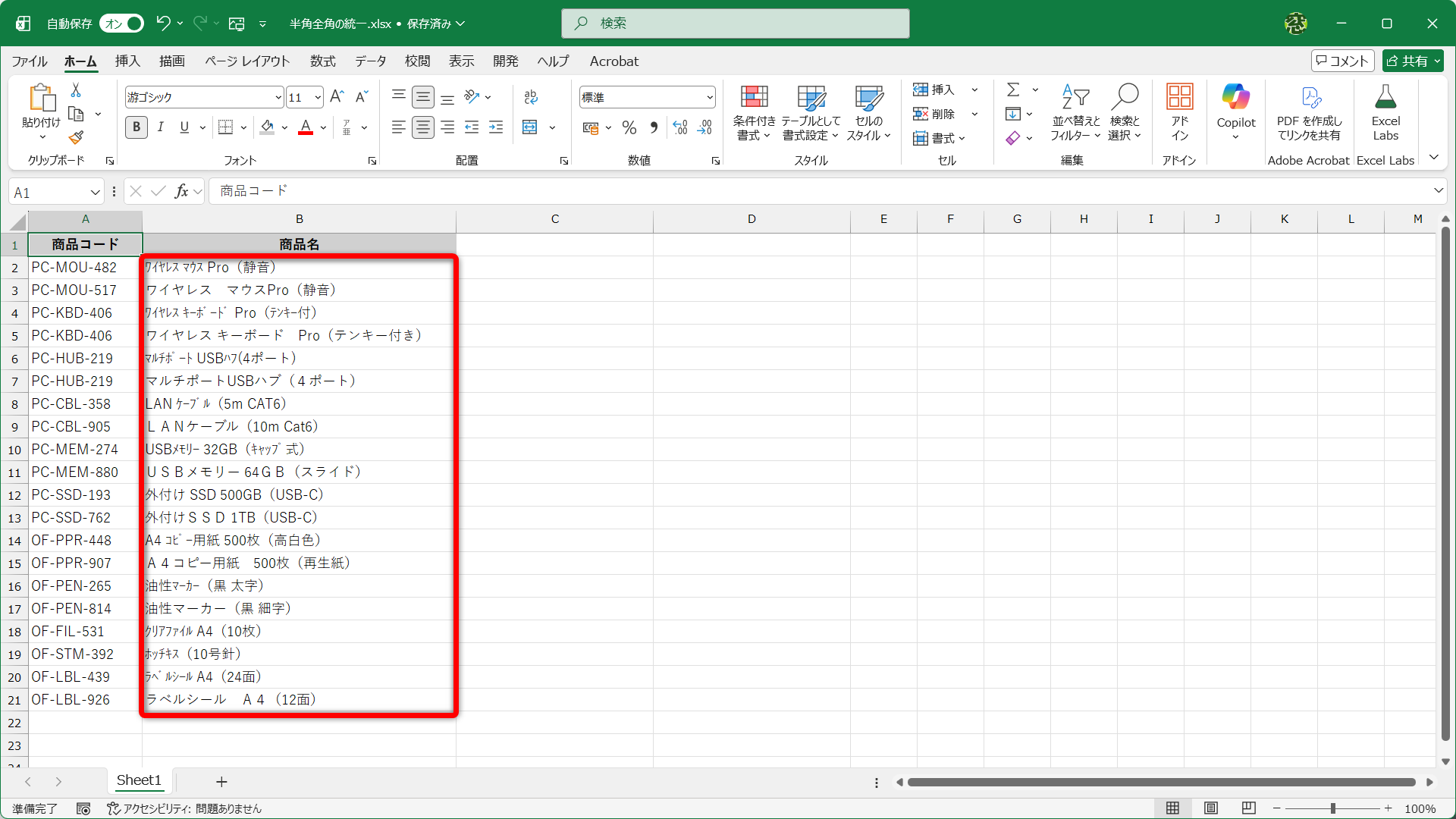Click the 共有 share button
Image resolution: width=1456 pixels, height=819 pixels.
click(x=1412, y=61)
